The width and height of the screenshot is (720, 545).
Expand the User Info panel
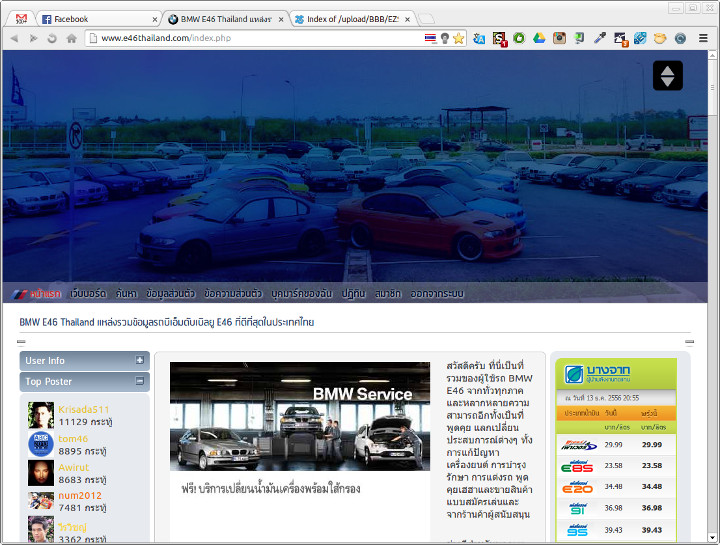pyautogui.click(x=140, y=360)
